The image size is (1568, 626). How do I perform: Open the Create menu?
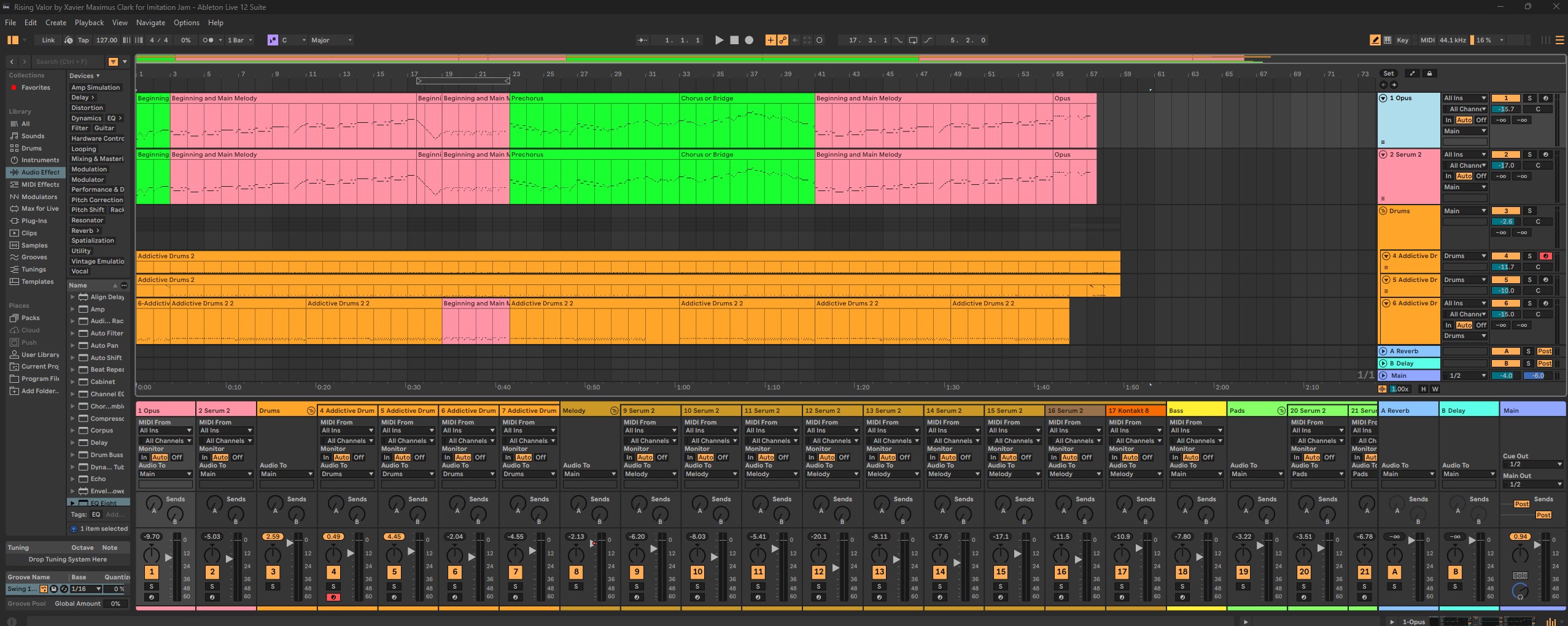[56, 23]
